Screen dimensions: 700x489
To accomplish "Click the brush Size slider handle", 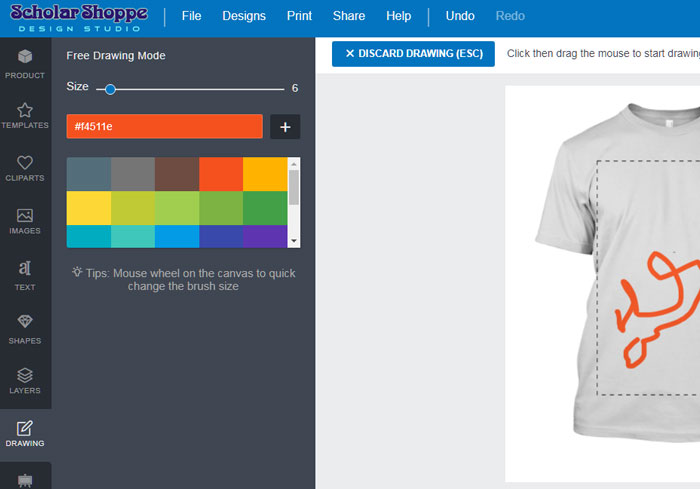I will click(110, 89).
